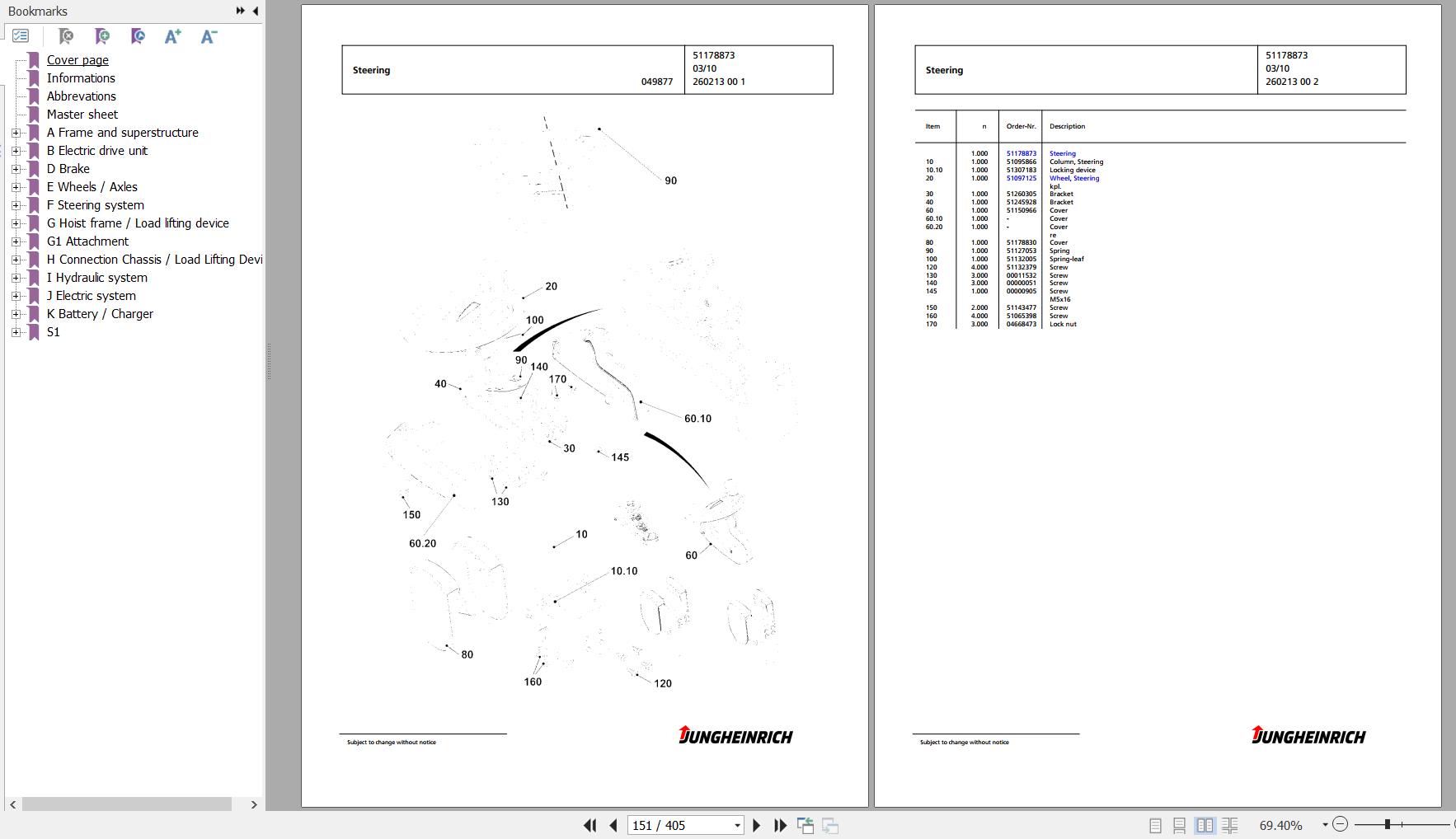Open the Cover page bookmark
The image size is (1456, 839).
pos(77,60)
